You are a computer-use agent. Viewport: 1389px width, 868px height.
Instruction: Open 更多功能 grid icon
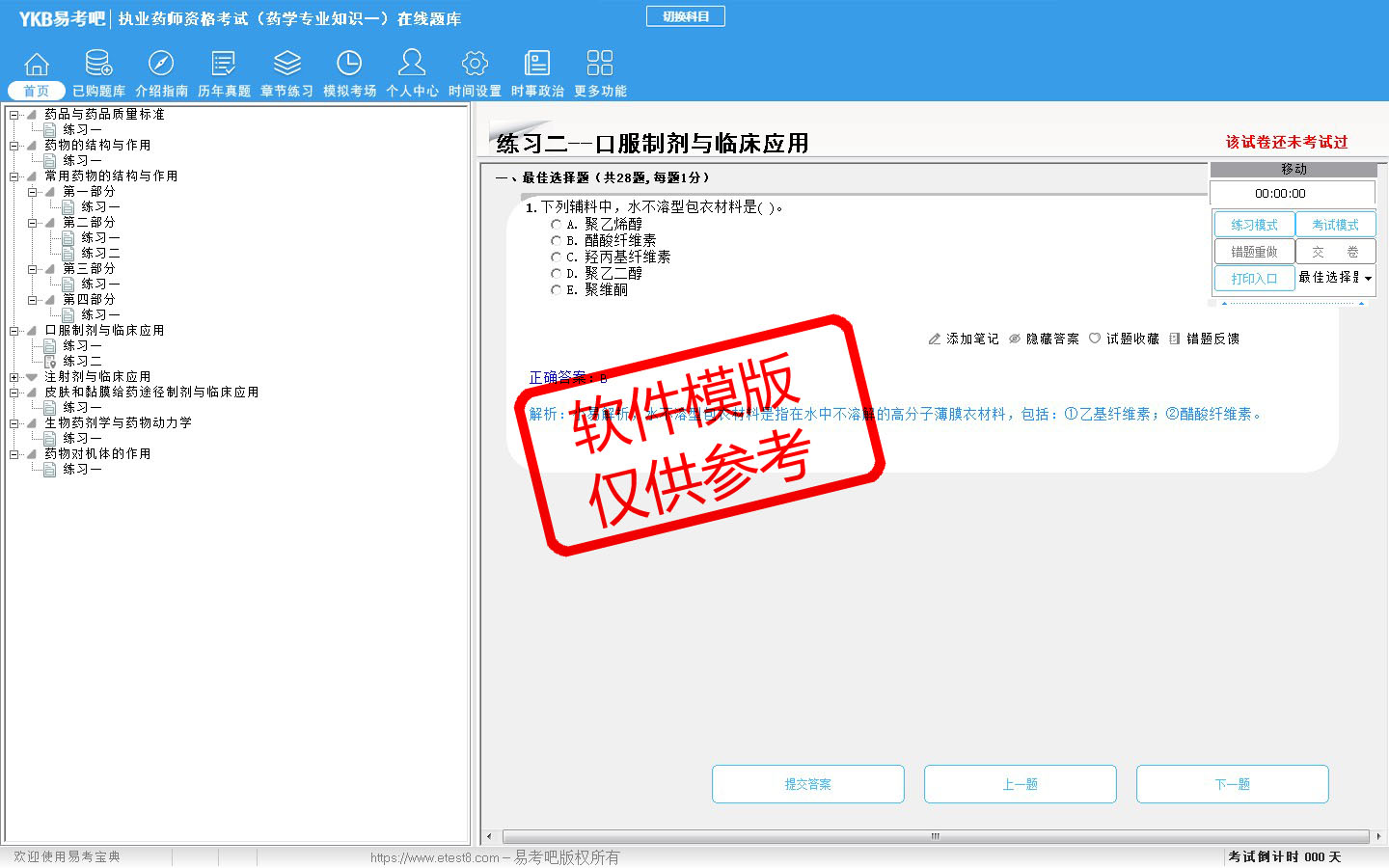(599, 64)
